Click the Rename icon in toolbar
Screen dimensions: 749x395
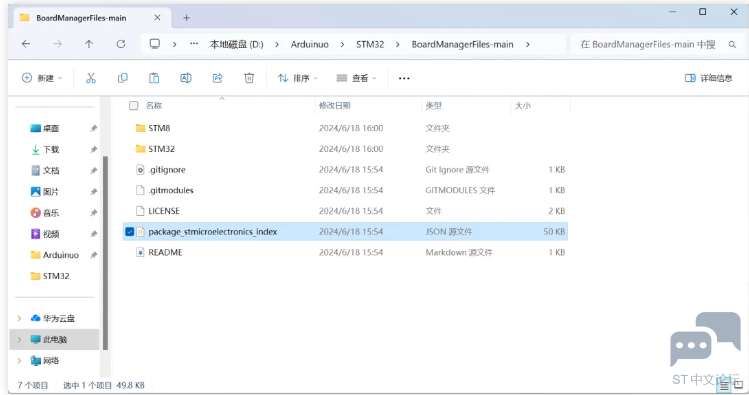[x=186, y=78]
